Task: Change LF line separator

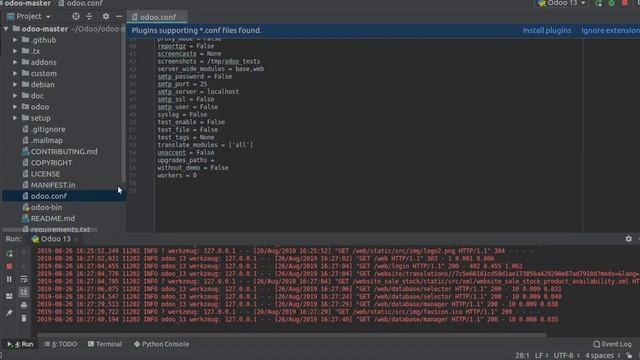Action: (541, 356)
